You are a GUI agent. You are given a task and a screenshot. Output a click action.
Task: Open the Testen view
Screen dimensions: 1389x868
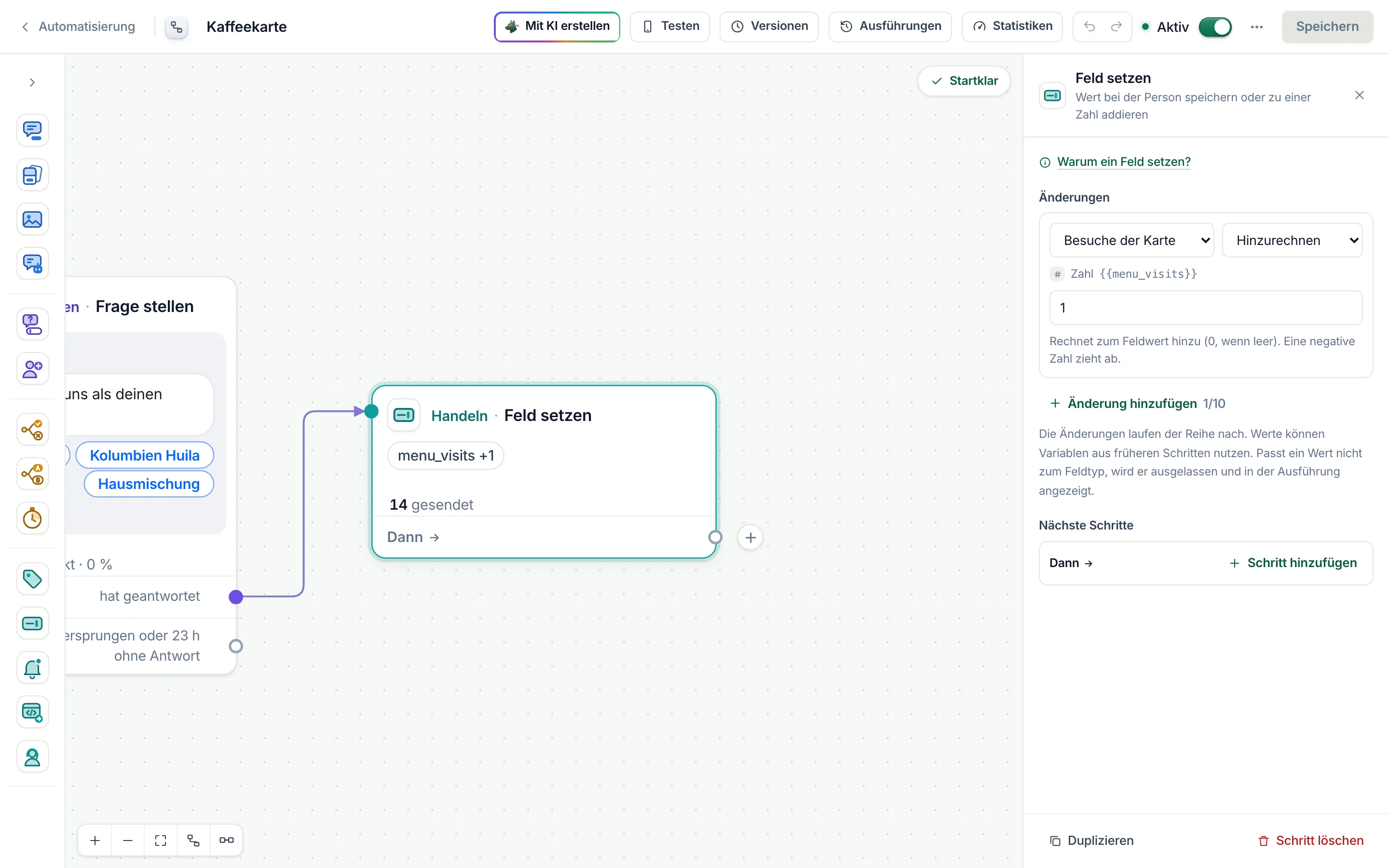(670, 27)
